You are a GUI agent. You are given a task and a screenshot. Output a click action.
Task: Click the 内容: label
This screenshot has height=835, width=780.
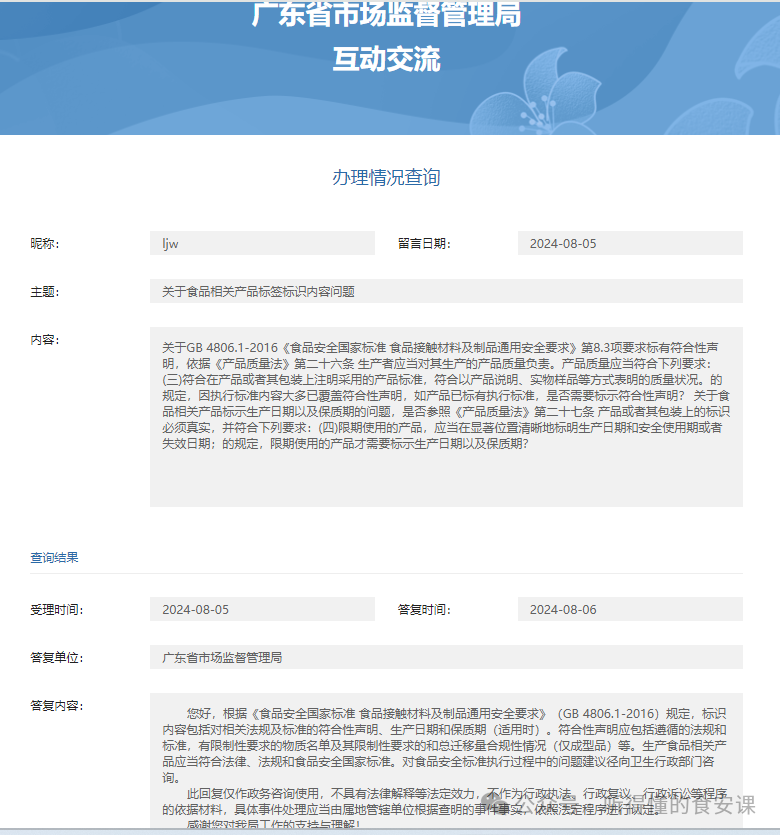45,339
